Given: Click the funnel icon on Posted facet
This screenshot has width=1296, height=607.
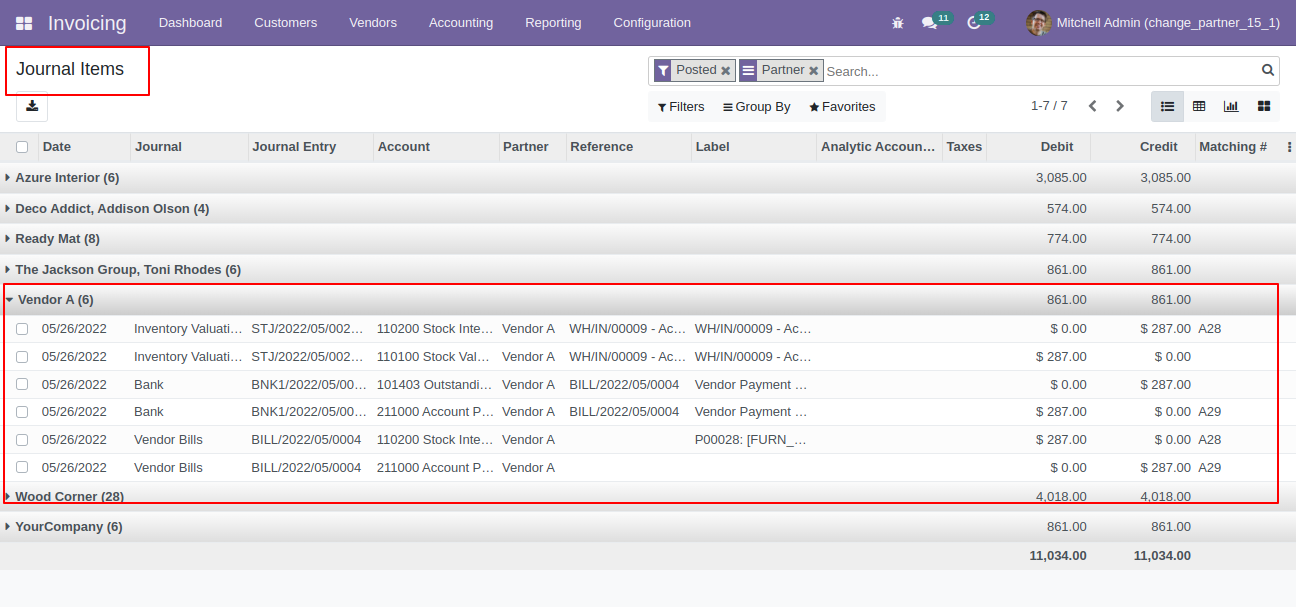Looking at the screenshot, I should [x=662, y=71].
